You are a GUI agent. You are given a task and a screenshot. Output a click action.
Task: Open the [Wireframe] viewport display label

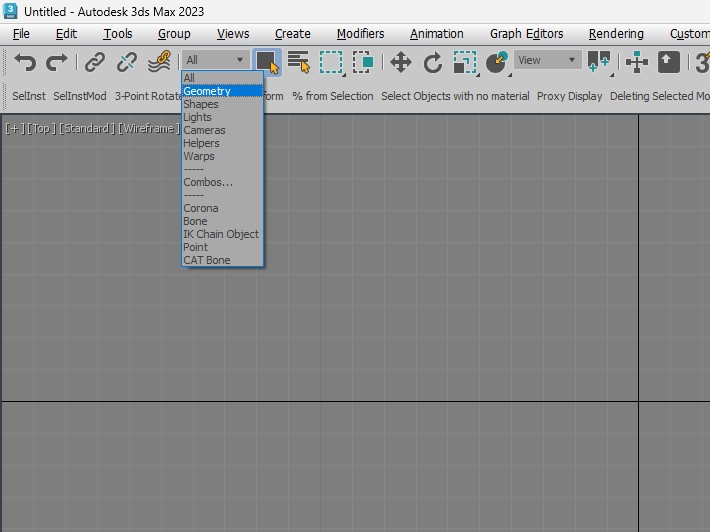click(x=149, y=129)
